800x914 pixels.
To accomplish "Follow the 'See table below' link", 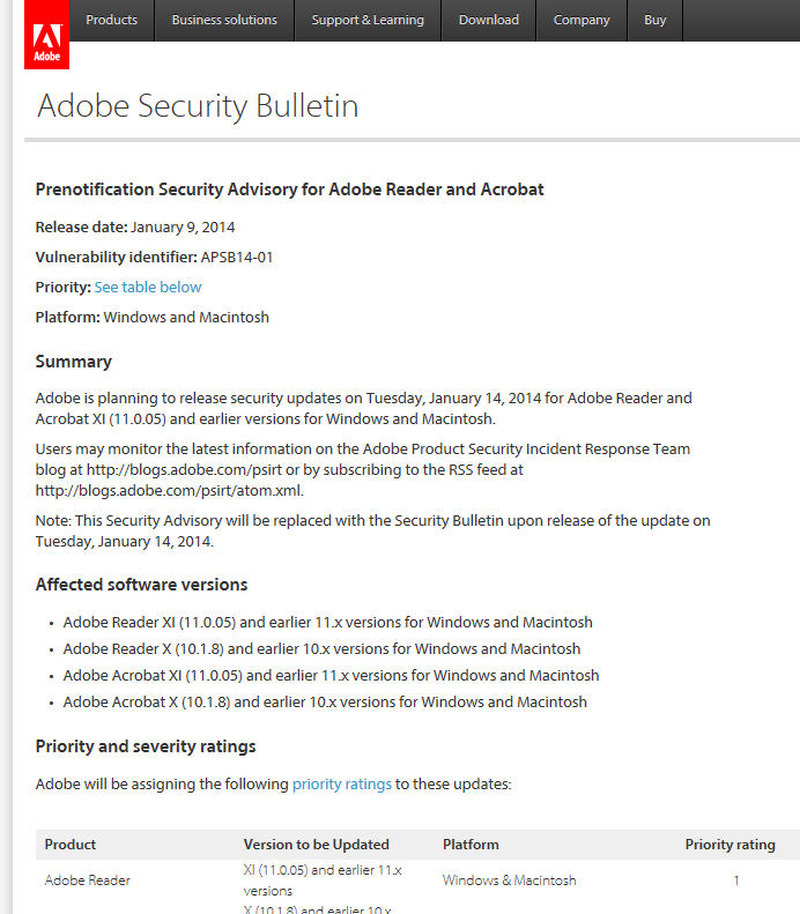I will tap(148, 287).
